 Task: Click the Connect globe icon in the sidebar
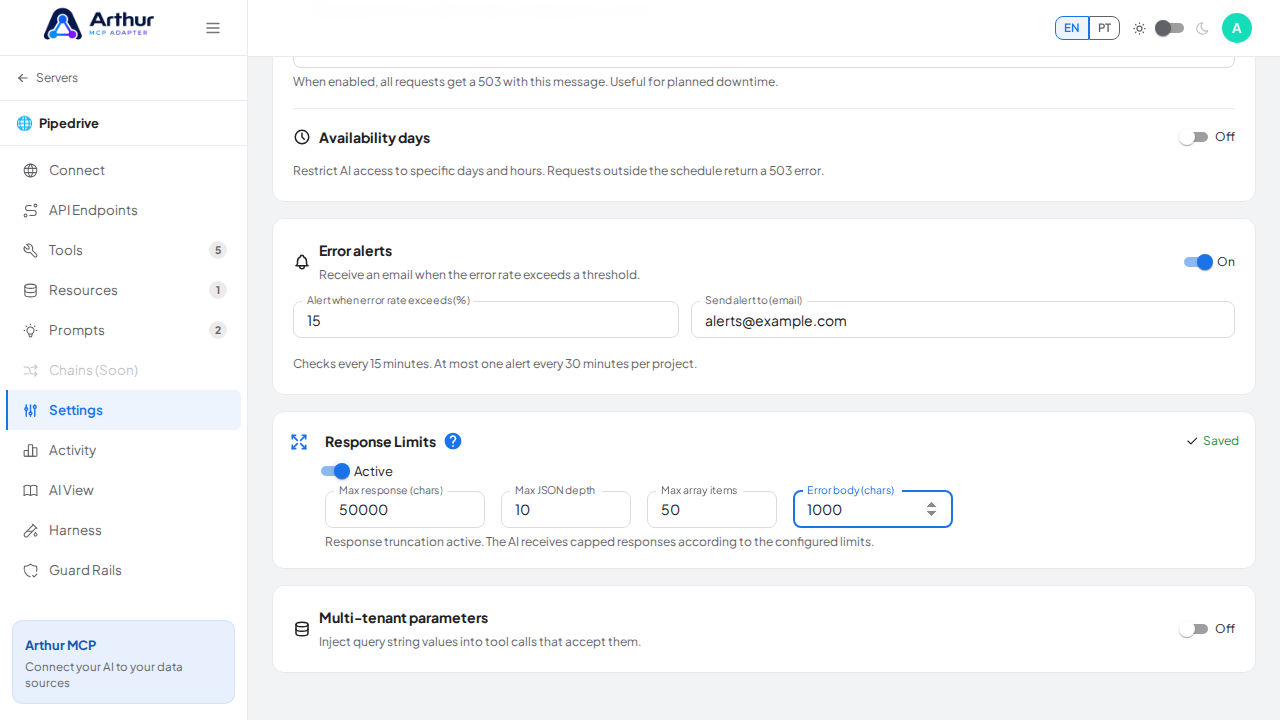pos(31,170)
